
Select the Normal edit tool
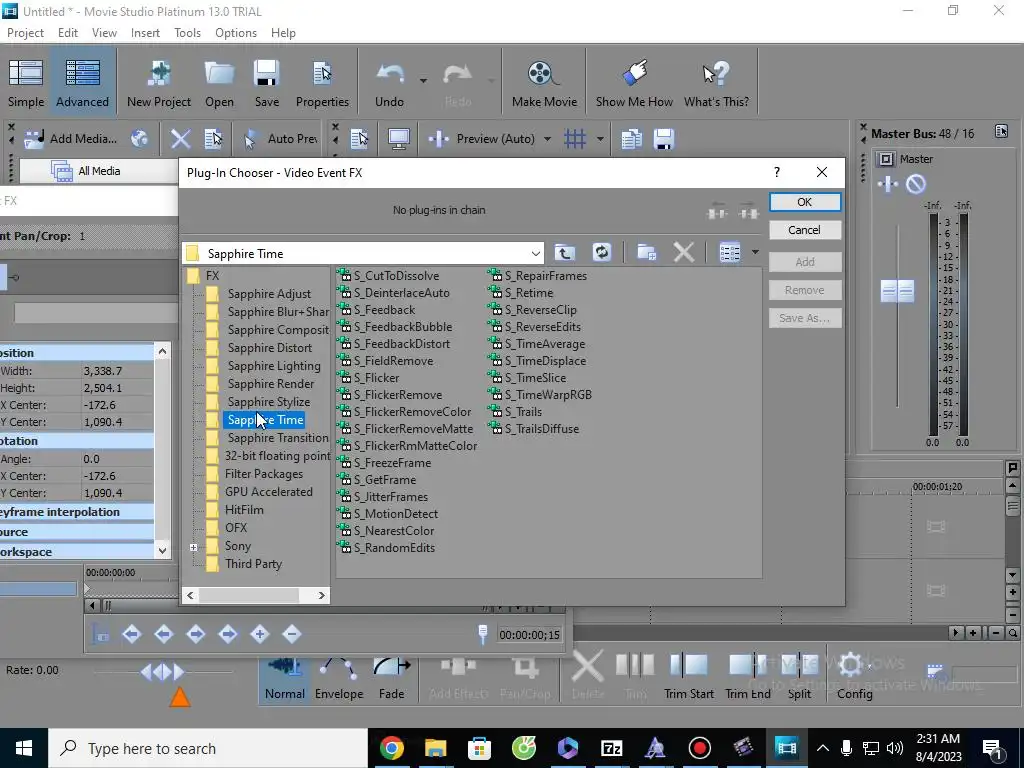click(x=285, y=679)
